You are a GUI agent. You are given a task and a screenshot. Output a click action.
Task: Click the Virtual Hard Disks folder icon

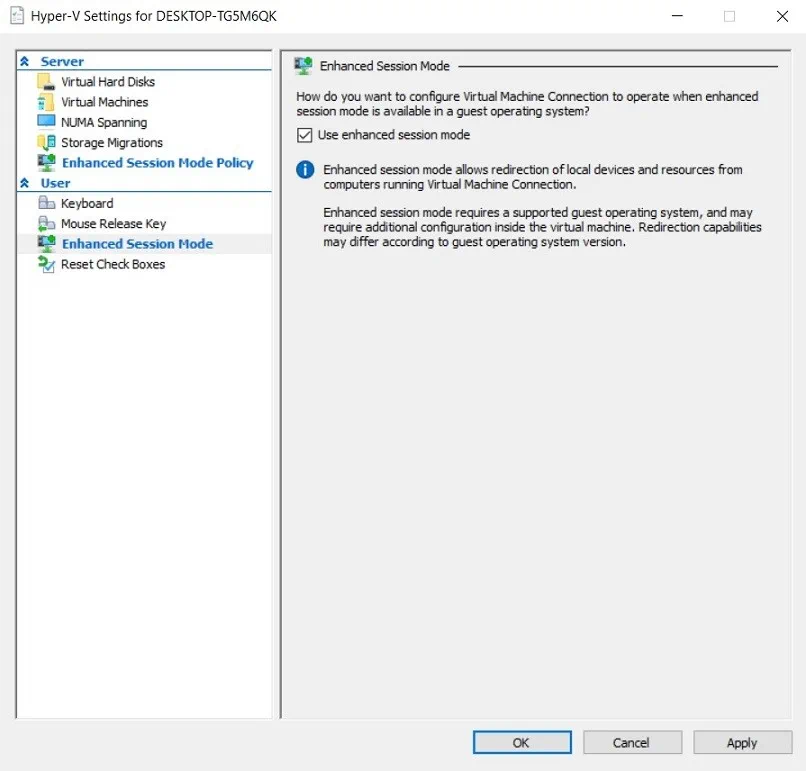click(46, 82)
